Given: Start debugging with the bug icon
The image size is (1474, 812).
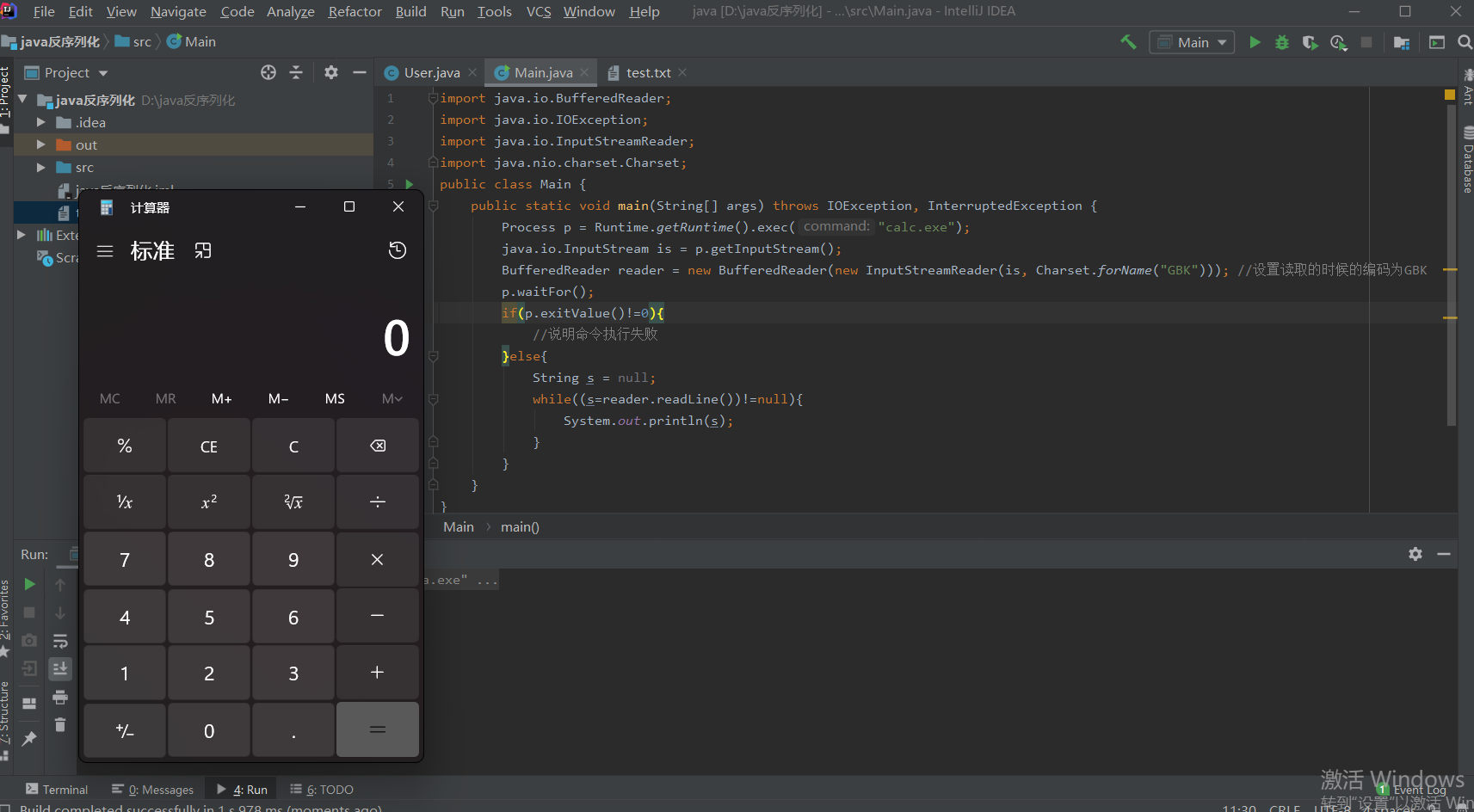Looking at the screenshot, I should (1282, 42).
